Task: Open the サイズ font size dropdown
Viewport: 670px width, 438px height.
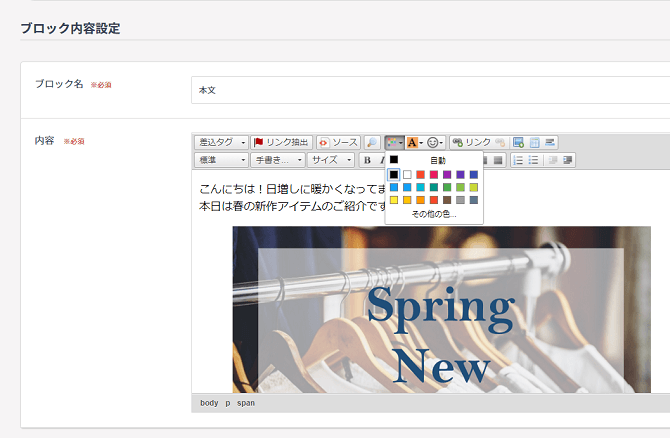Action: point(330,160)
